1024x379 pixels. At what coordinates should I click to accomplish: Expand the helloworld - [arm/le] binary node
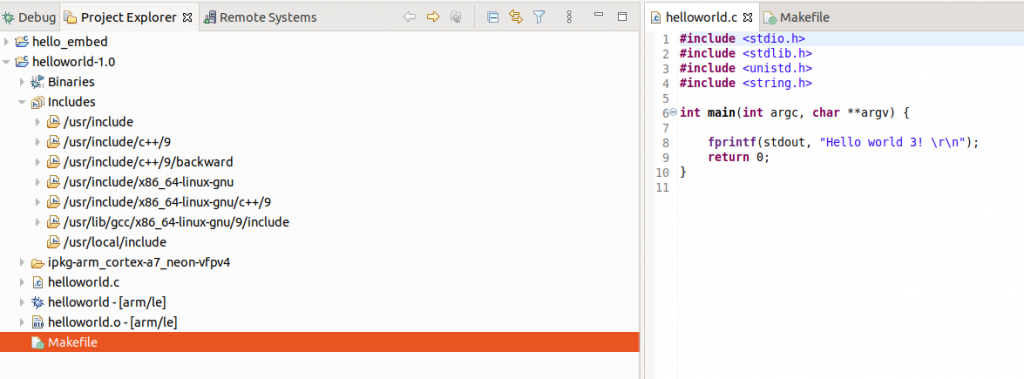22,303
